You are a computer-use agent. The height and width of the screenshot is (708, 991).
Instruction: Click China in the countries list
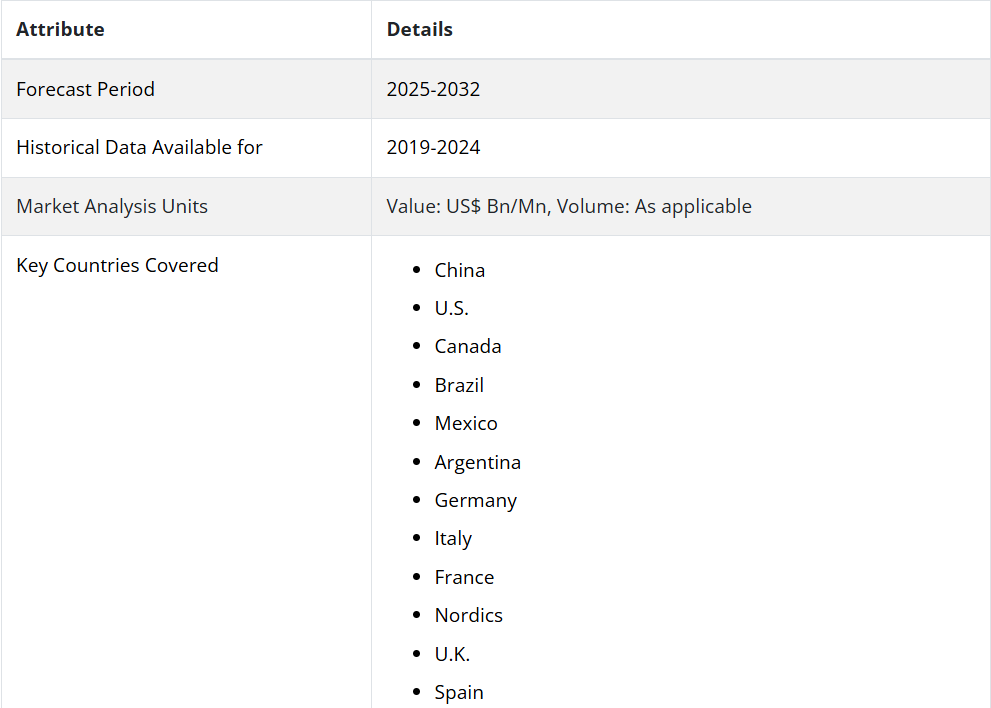pos(460,271)
